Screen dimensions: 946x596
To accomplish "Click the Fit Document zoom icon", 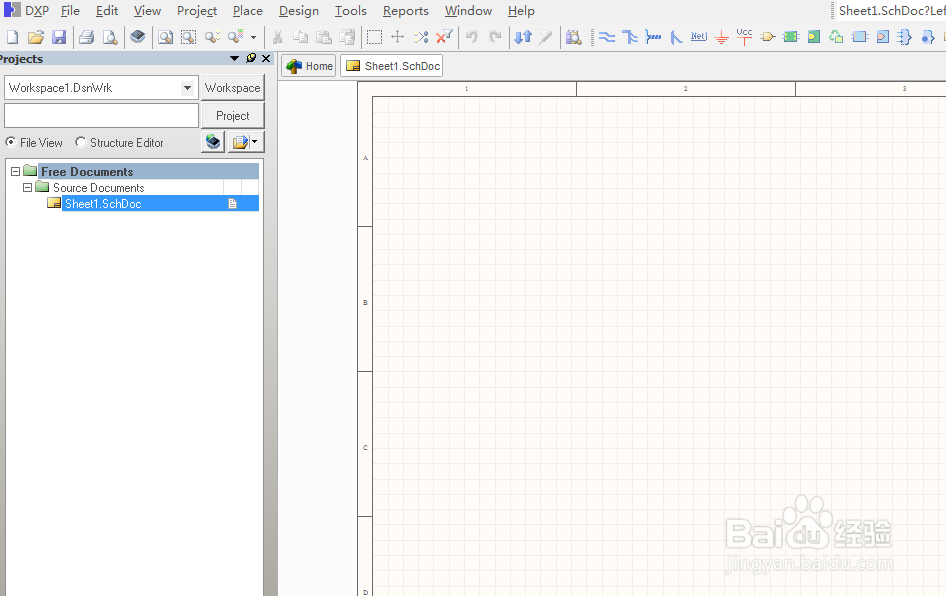I will pyautogui.click(x=165, y=37).
